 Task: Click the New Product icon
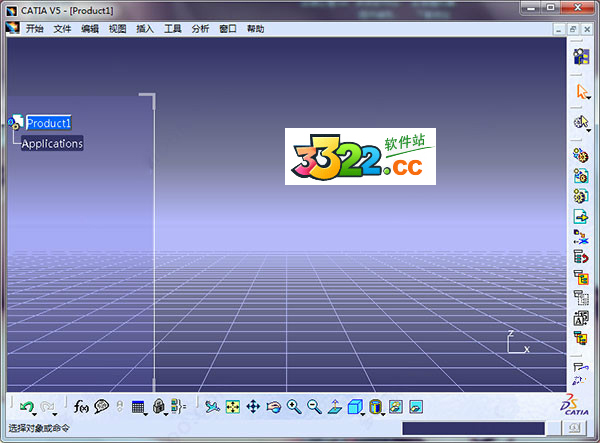[581, 176]
